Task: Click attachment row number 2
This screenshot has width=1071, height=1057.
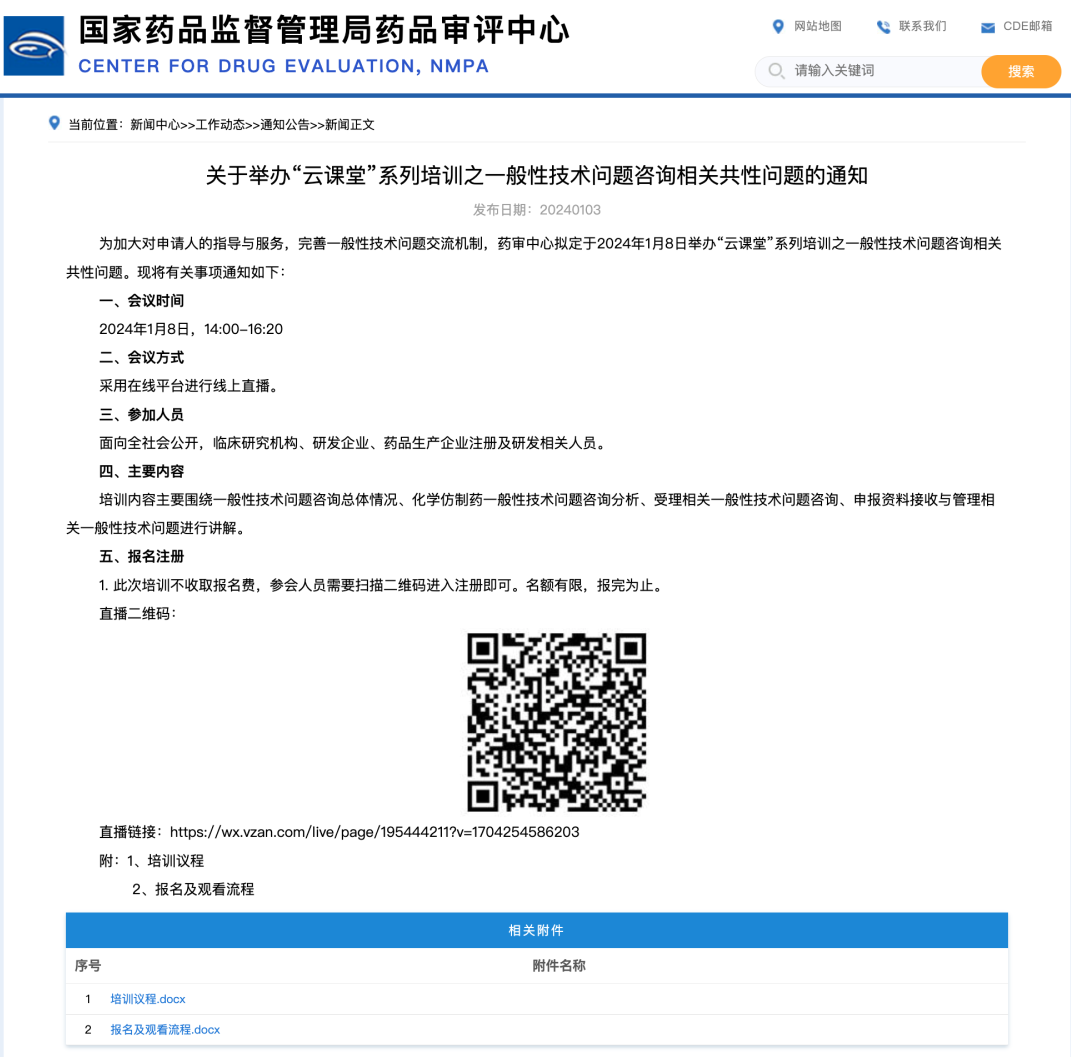Action: (x=87, y=1030)
